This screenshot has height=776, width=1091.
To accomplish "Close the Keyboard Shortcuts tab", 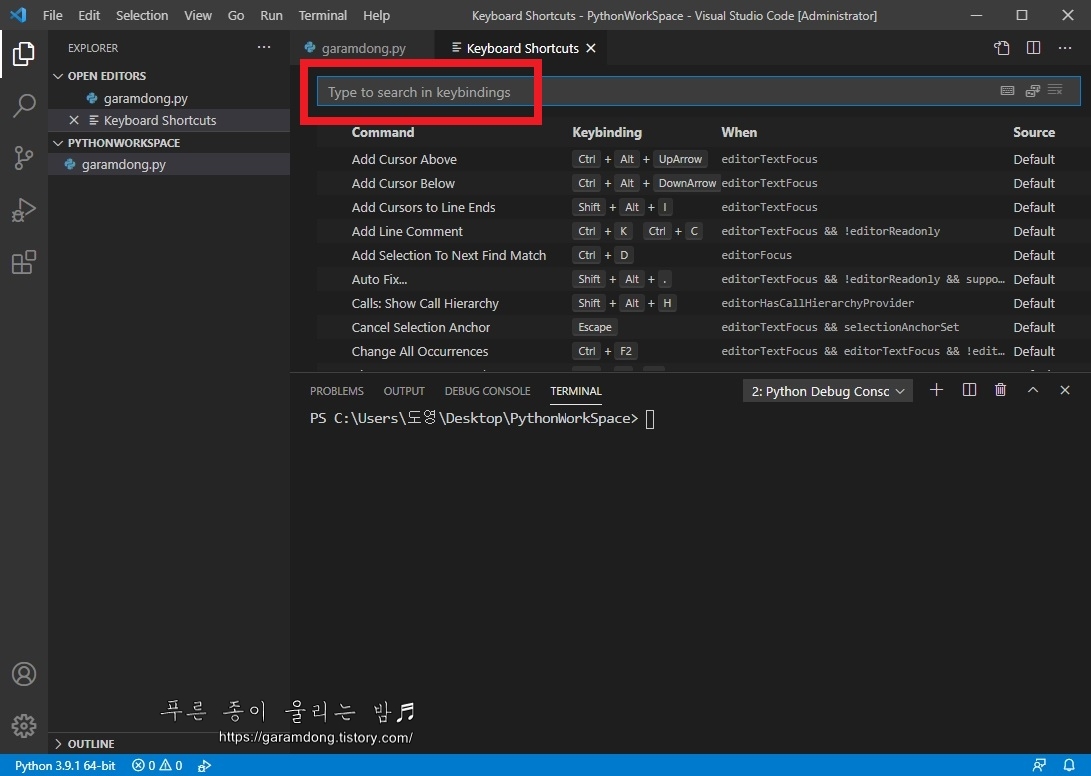I will 591,48.
